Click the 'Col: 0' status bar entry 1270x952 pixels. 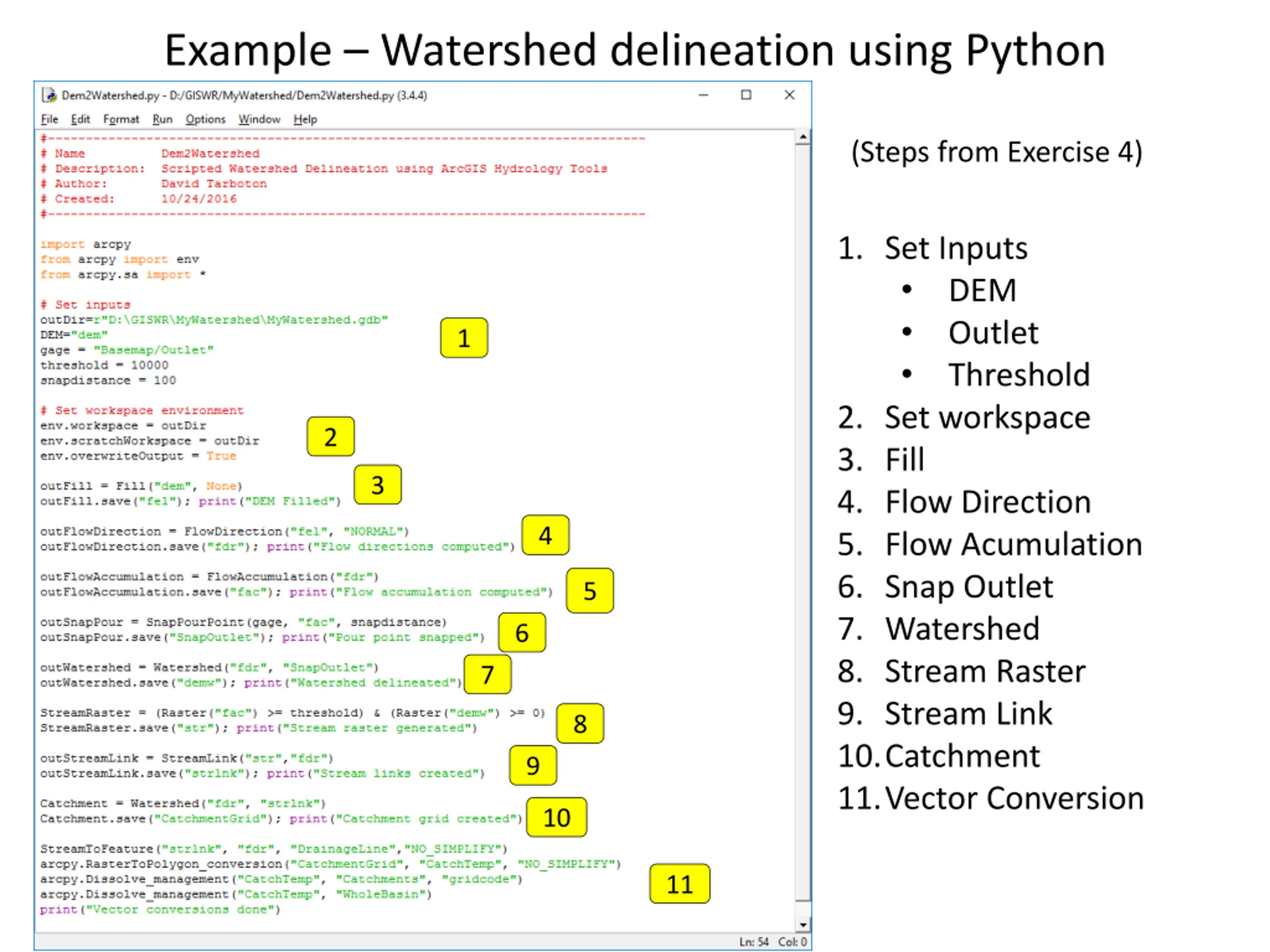pyautogui.click(x=792, y=942)
